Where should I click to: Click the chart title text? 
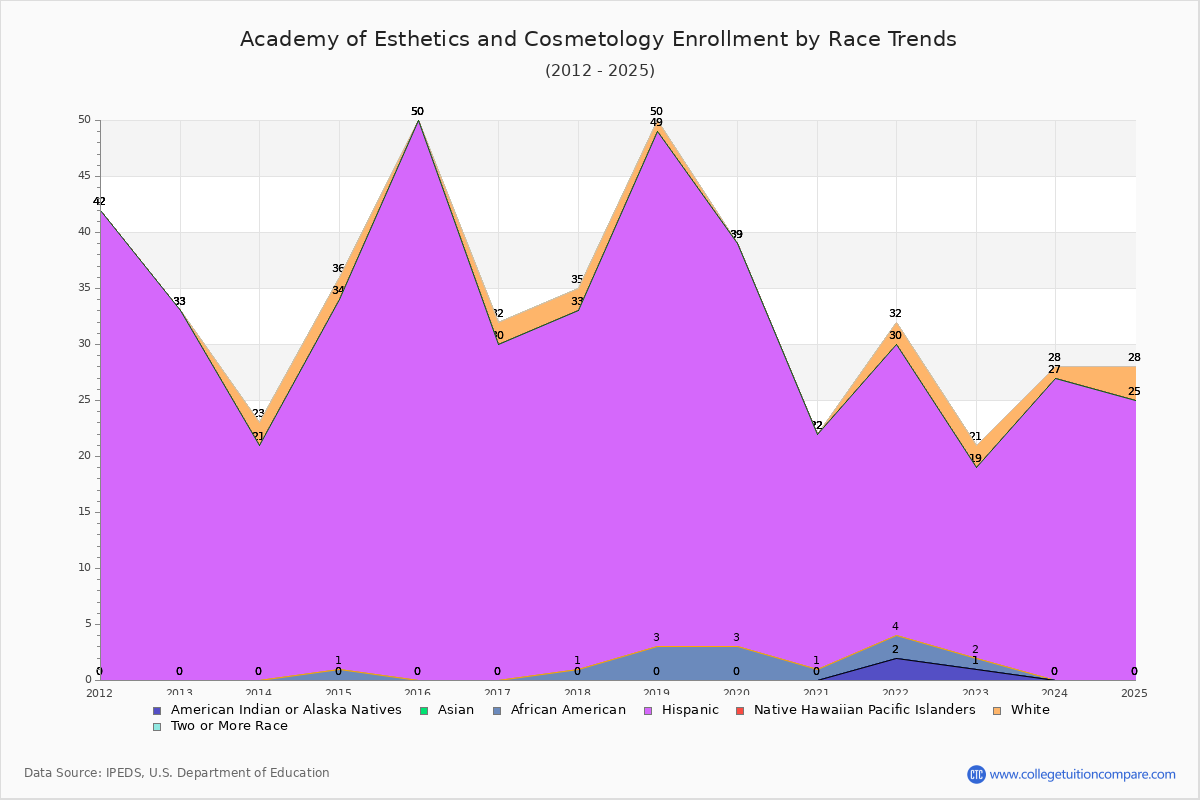click(x=598, y=39)
